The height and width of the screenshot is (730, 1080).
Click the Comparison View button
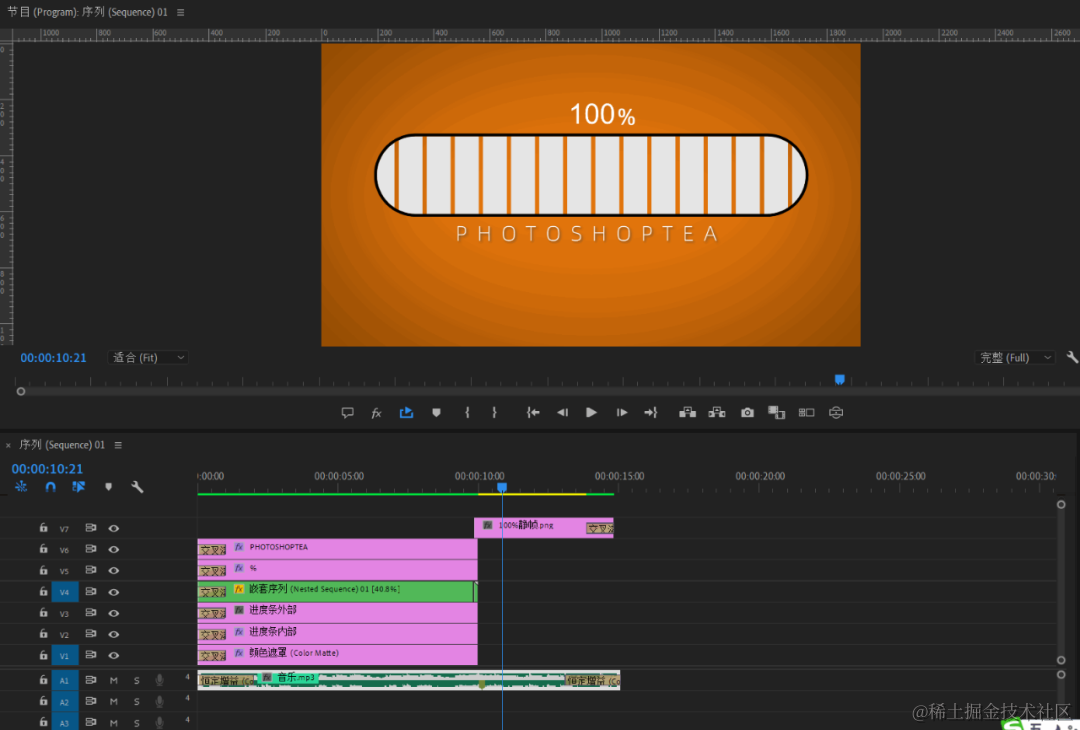[x=776, y=413]
